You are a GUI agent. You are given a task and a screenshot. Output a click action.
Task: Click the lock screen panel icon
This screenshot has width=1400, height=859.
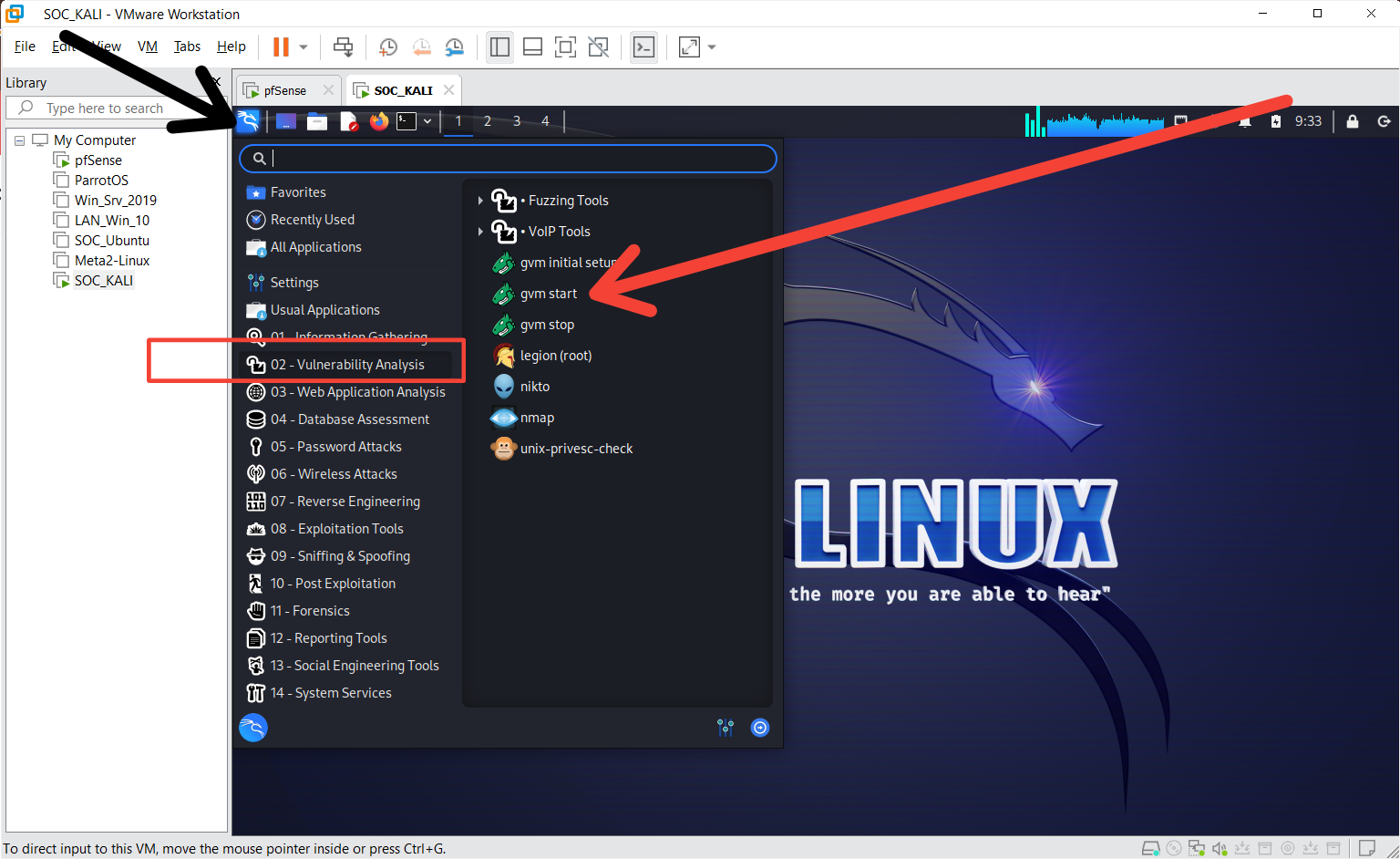(1353, 121)
